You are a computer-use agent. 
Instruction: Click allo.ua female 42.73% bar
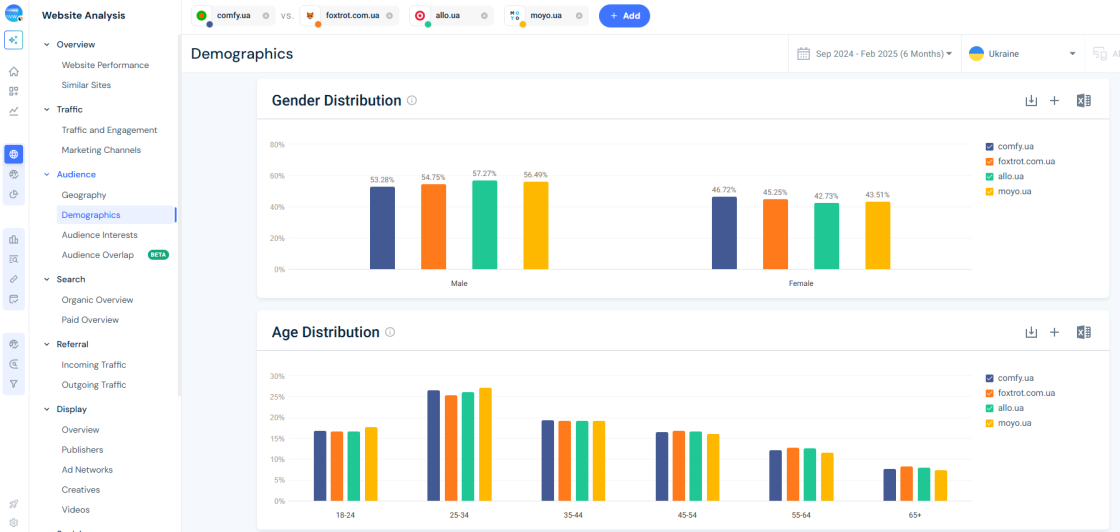tap(827, 236)
